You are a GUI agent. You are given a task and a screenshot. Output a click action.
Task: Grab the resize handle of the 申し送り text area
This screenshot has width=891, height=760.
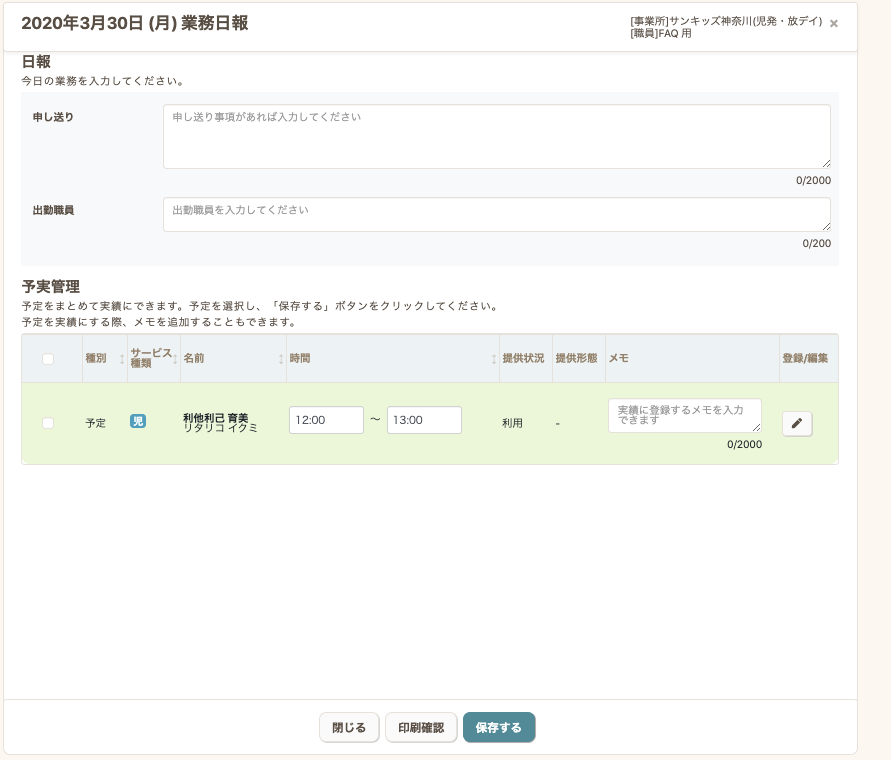tap(825, 163)
